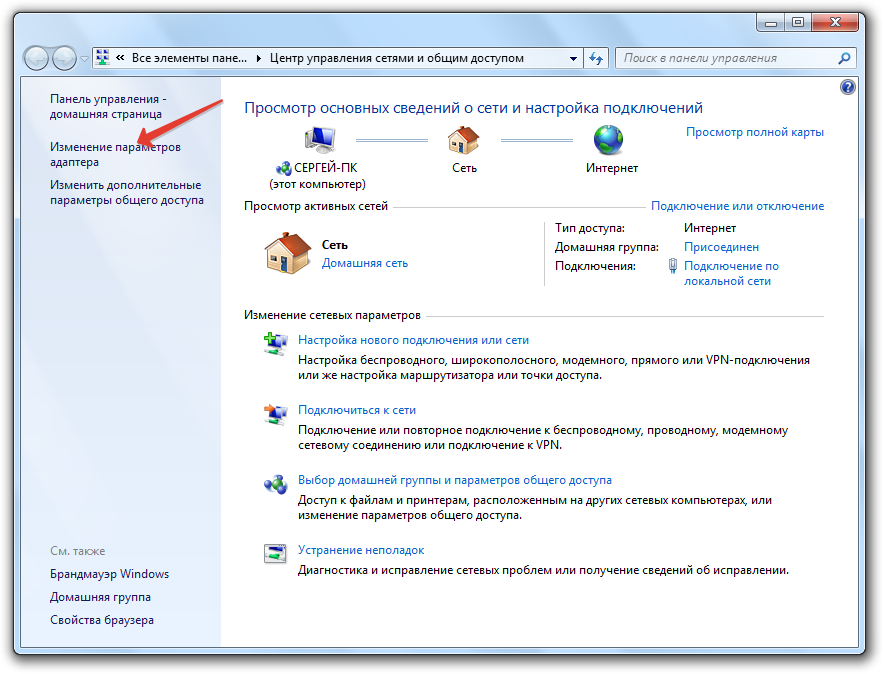Open help via the blue question mark icon

847,87
